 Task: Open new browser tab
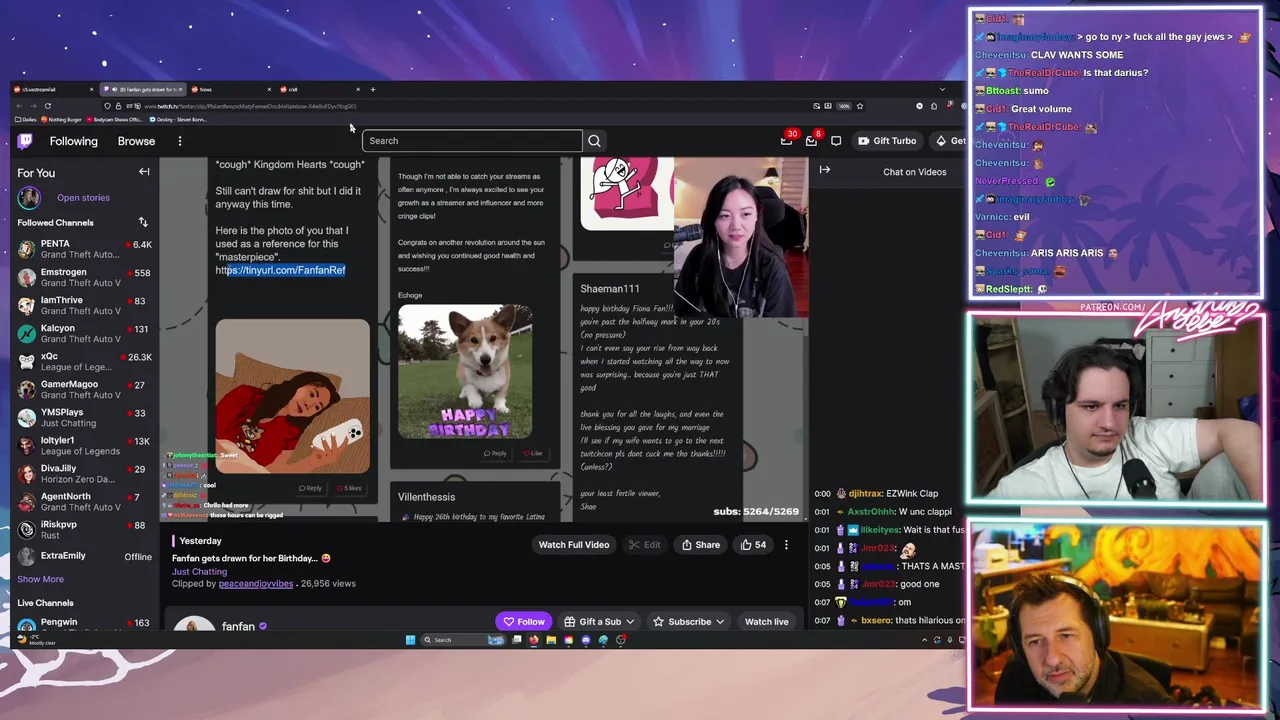point(373,89)
